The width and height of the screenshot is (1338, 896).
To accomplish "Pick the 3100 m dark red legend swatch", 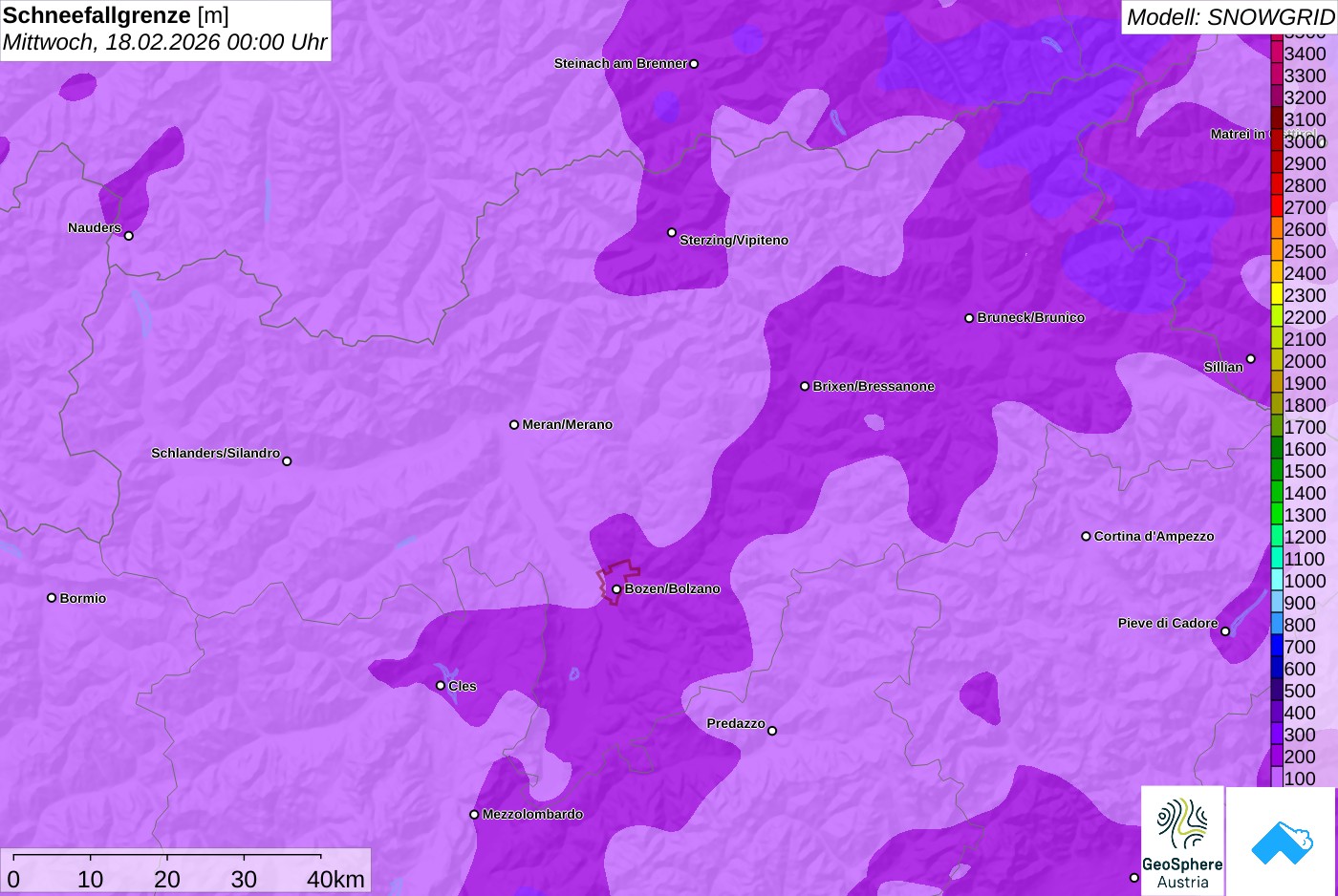I will [x=1276, y=119].
